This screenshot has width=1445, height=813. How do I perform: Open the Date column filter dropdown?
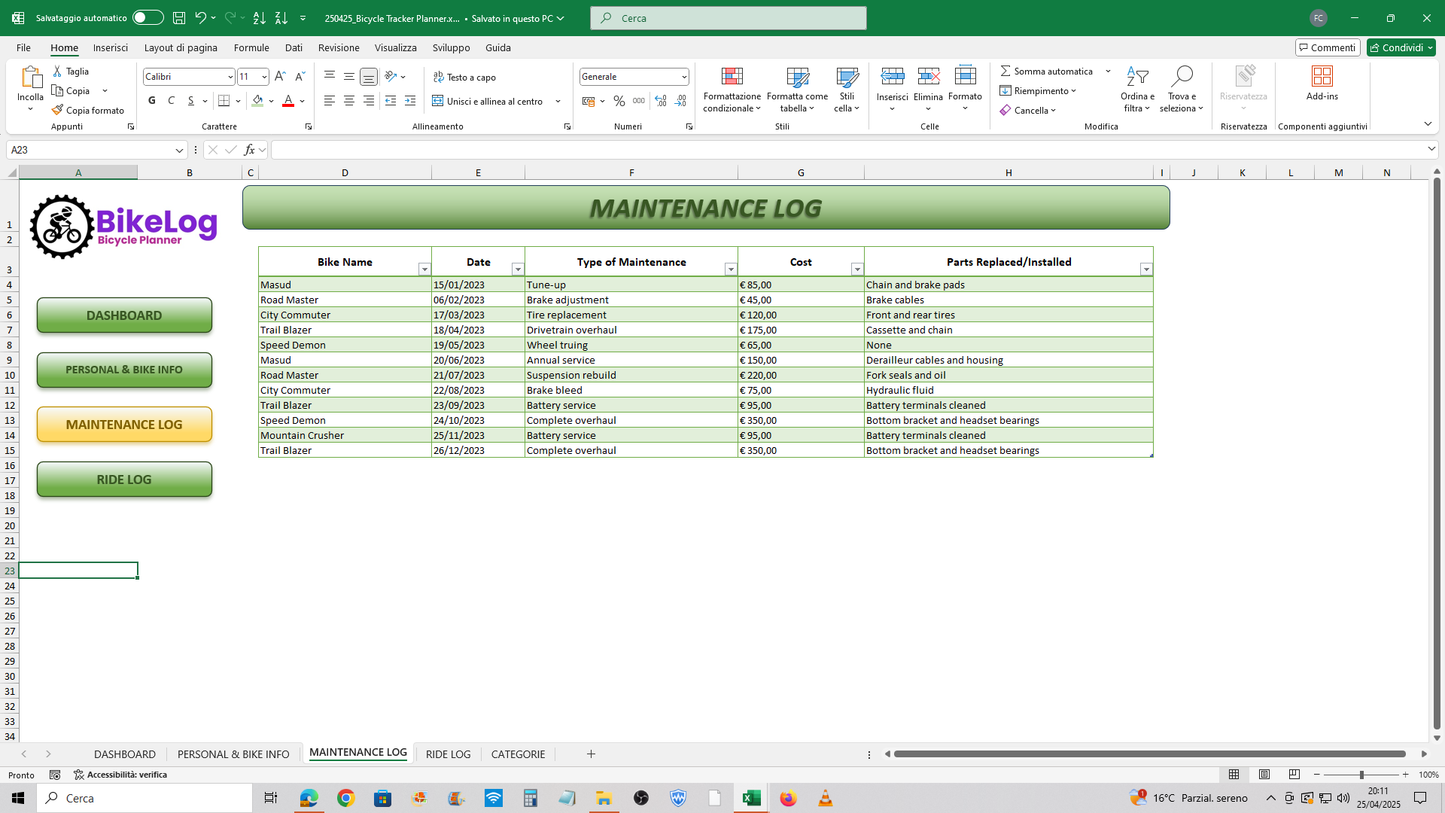click(517, 270)
